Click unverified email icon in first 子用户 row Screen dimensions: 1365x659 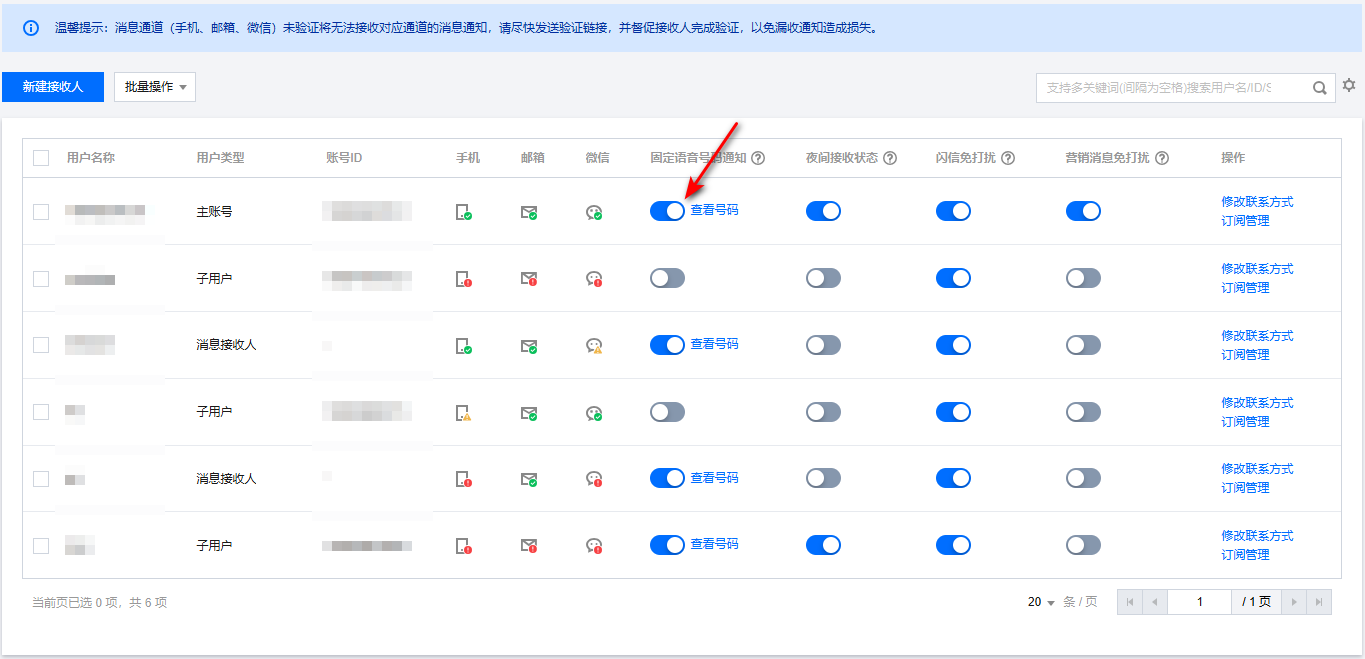529,279
